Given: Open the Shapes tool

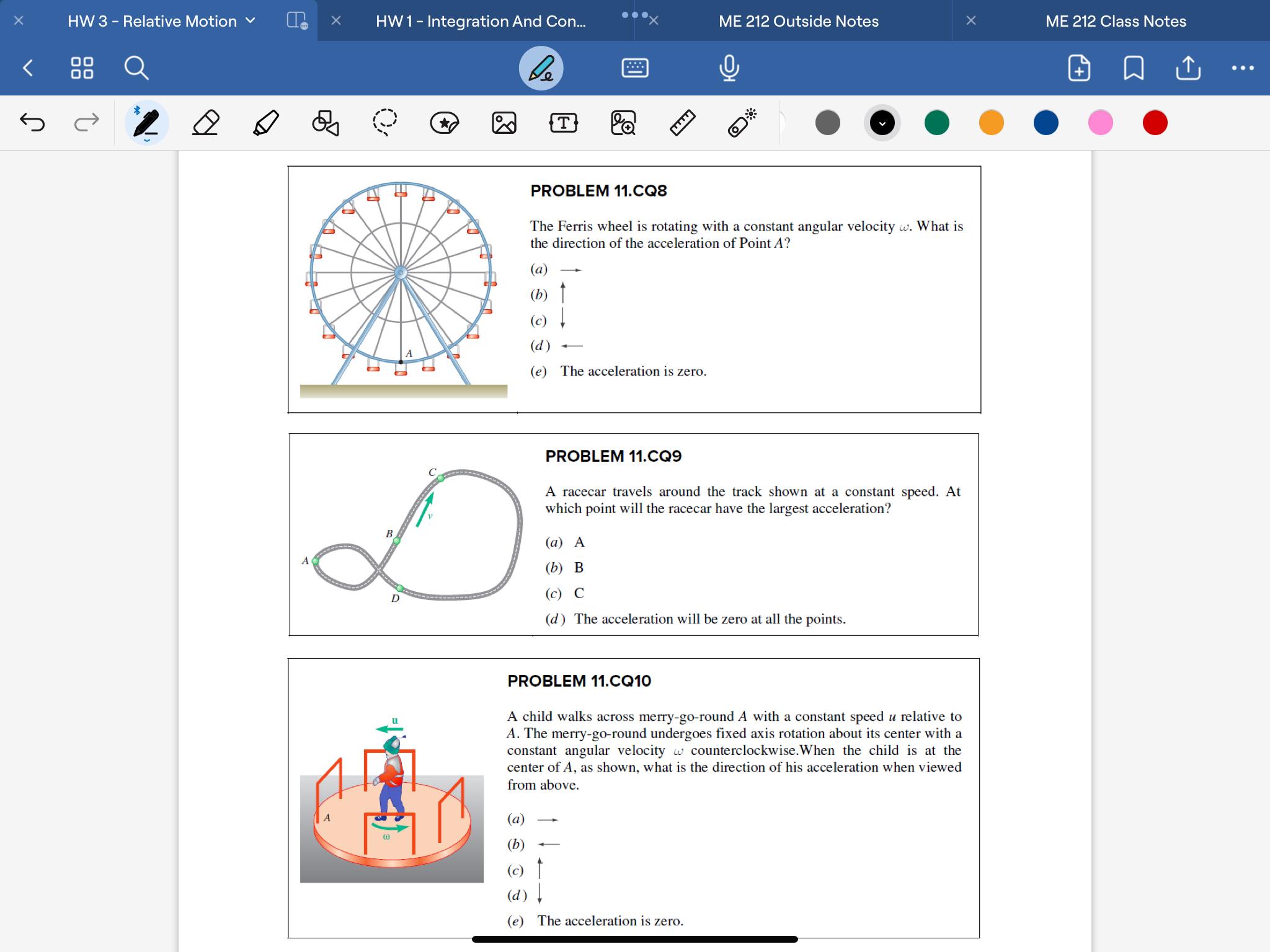Looking at the screenshot, I should tap(324, 122).
